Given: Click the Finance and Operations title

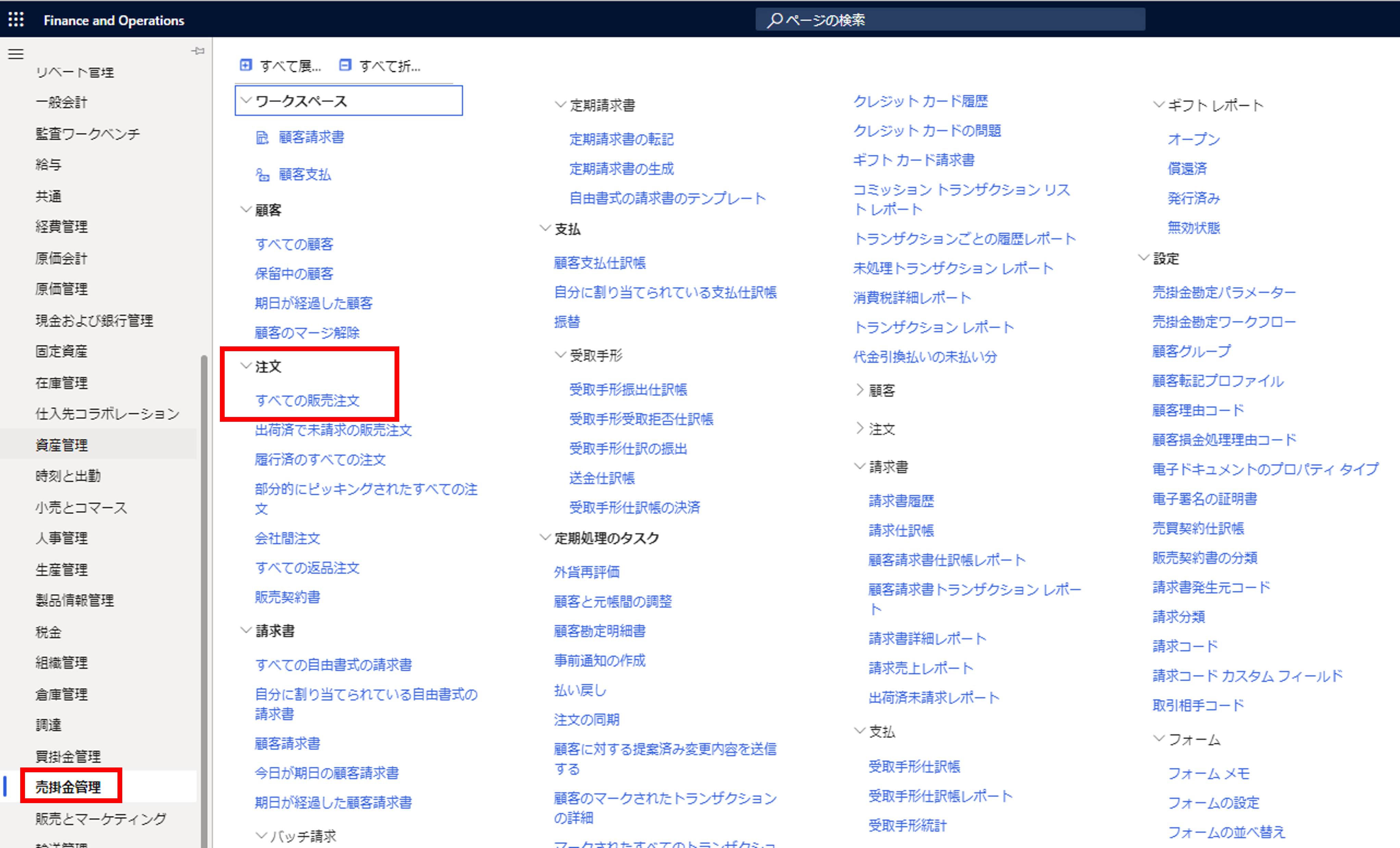Looking at the screenshot, I should (x=114, y=21).
